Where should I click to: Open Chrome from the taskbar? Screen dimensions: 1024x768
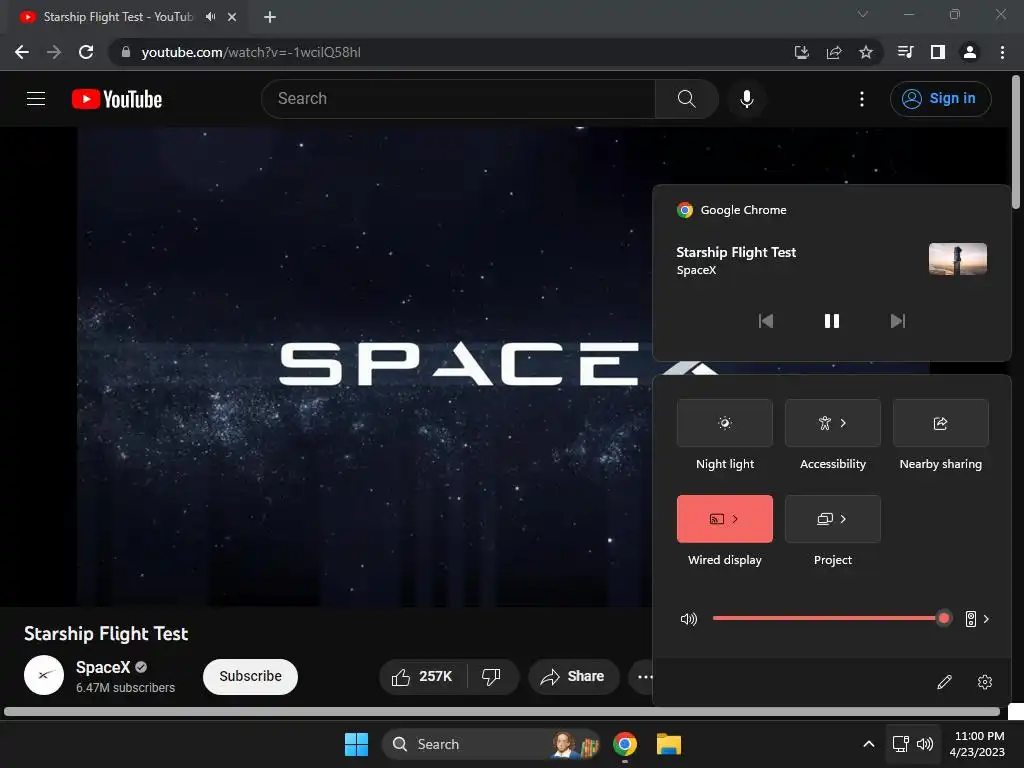625,744
